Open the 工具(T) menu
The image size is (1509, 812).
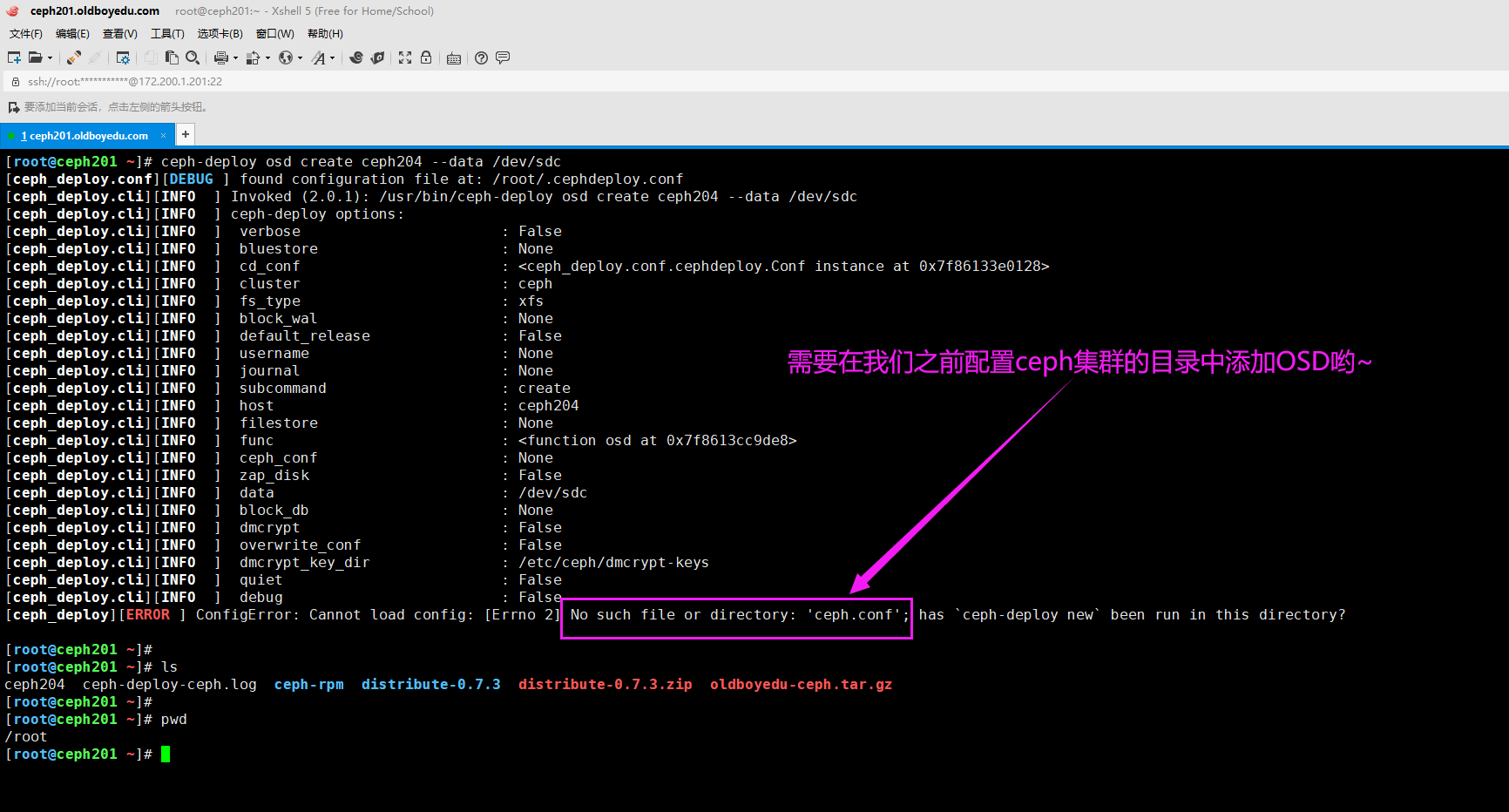[x=167, y=34]
